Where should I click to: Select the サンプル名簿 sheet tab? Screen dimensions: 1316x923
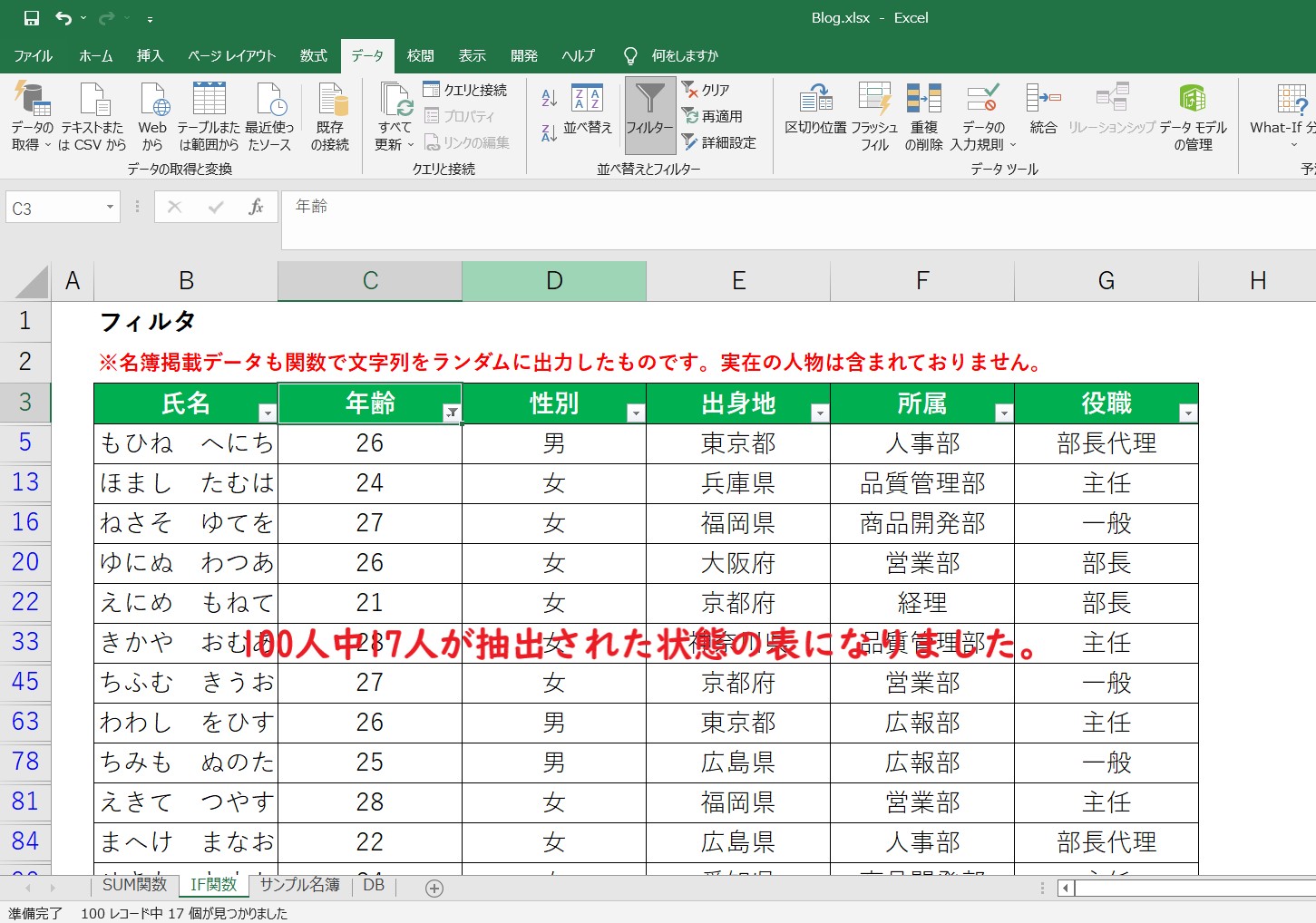click(x=300, y=886)
